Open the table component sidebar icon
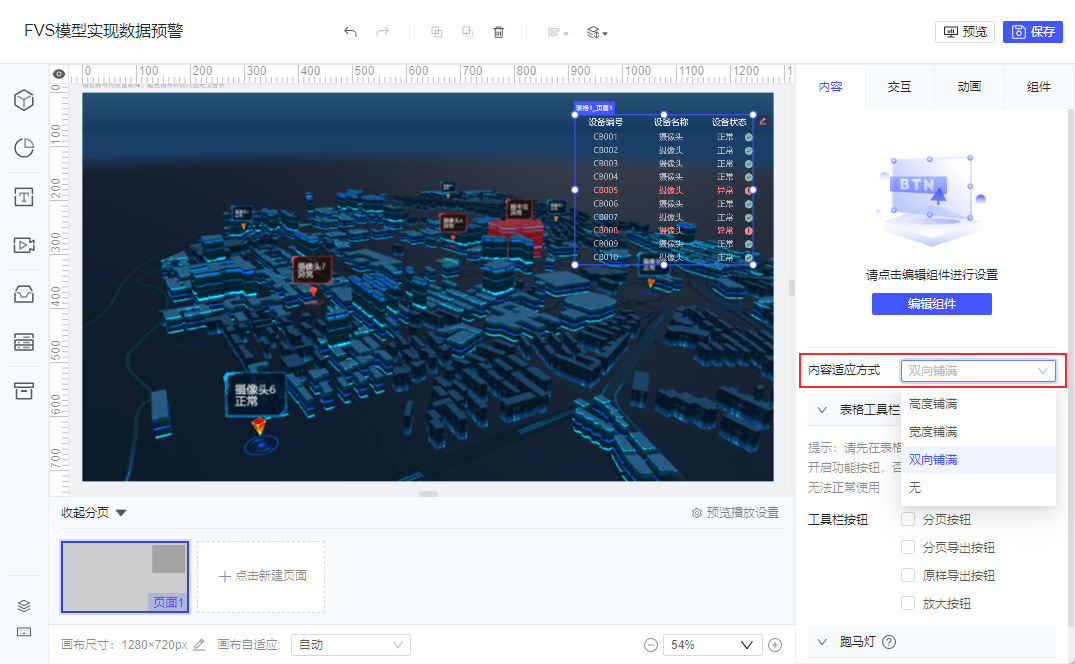 [24, 342]
